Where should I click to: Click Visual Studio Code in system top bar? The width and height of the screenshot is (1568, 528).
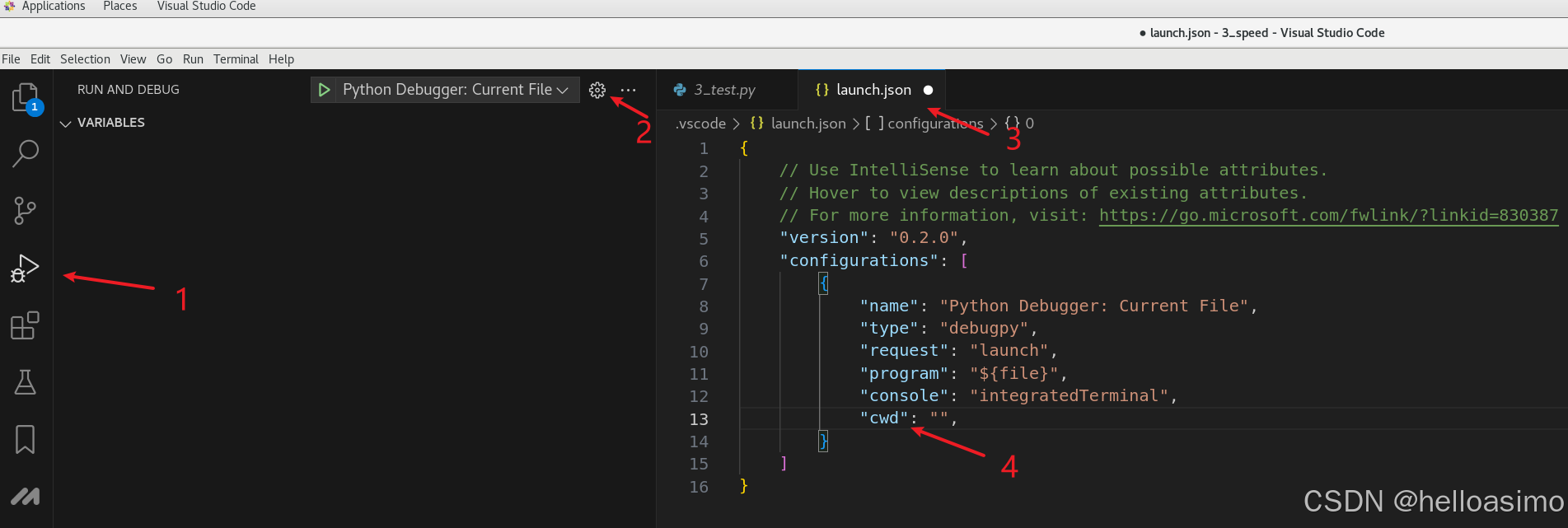tap(206, 6)
